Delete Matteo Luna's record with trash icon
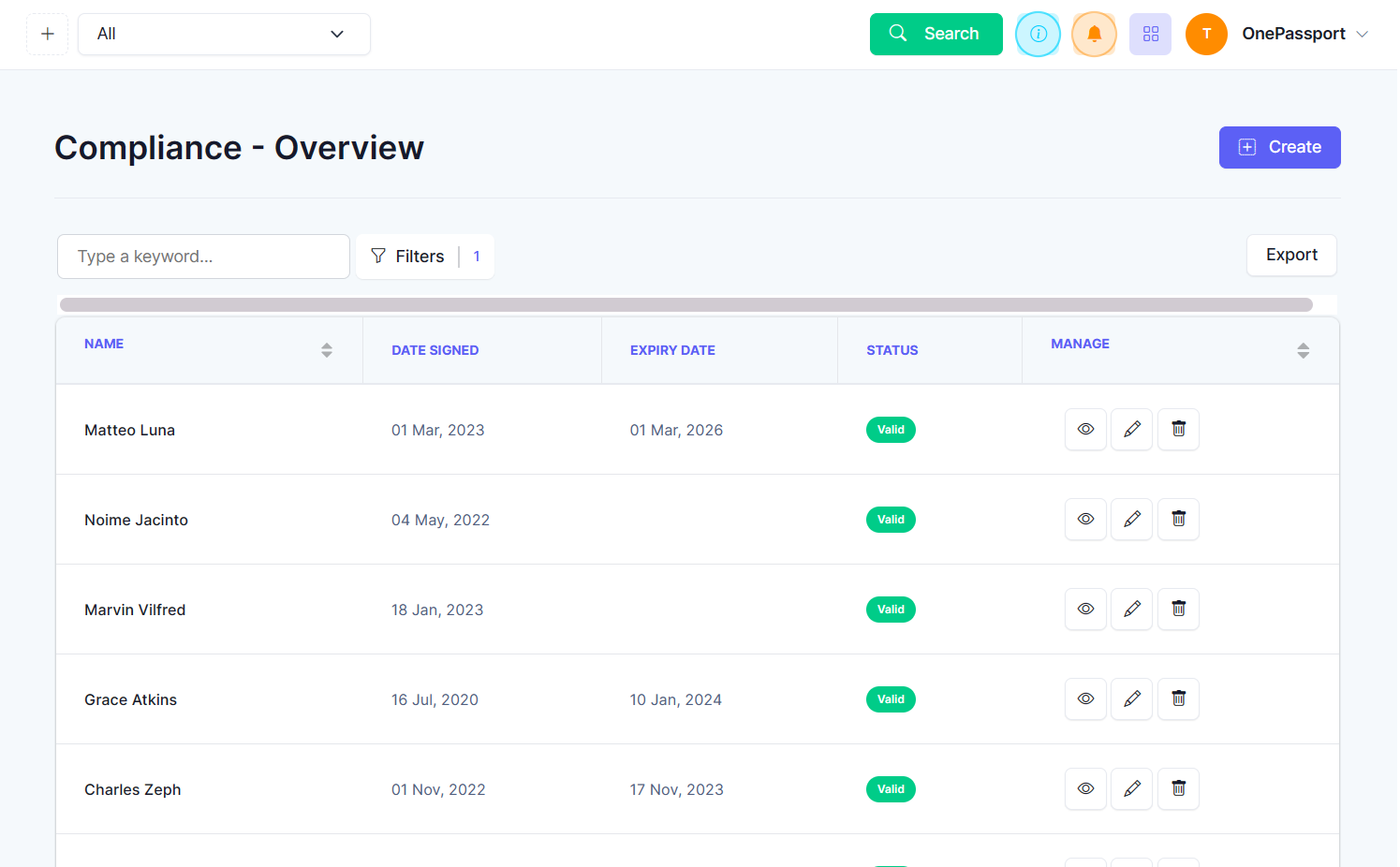The height and width of the screenshot is (867, 1400). point(1178,430)
